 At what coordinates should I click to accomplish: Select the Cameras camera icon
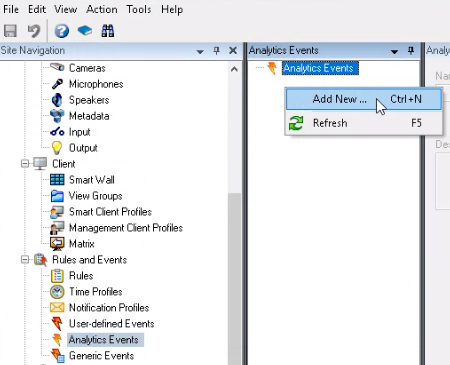57,67
